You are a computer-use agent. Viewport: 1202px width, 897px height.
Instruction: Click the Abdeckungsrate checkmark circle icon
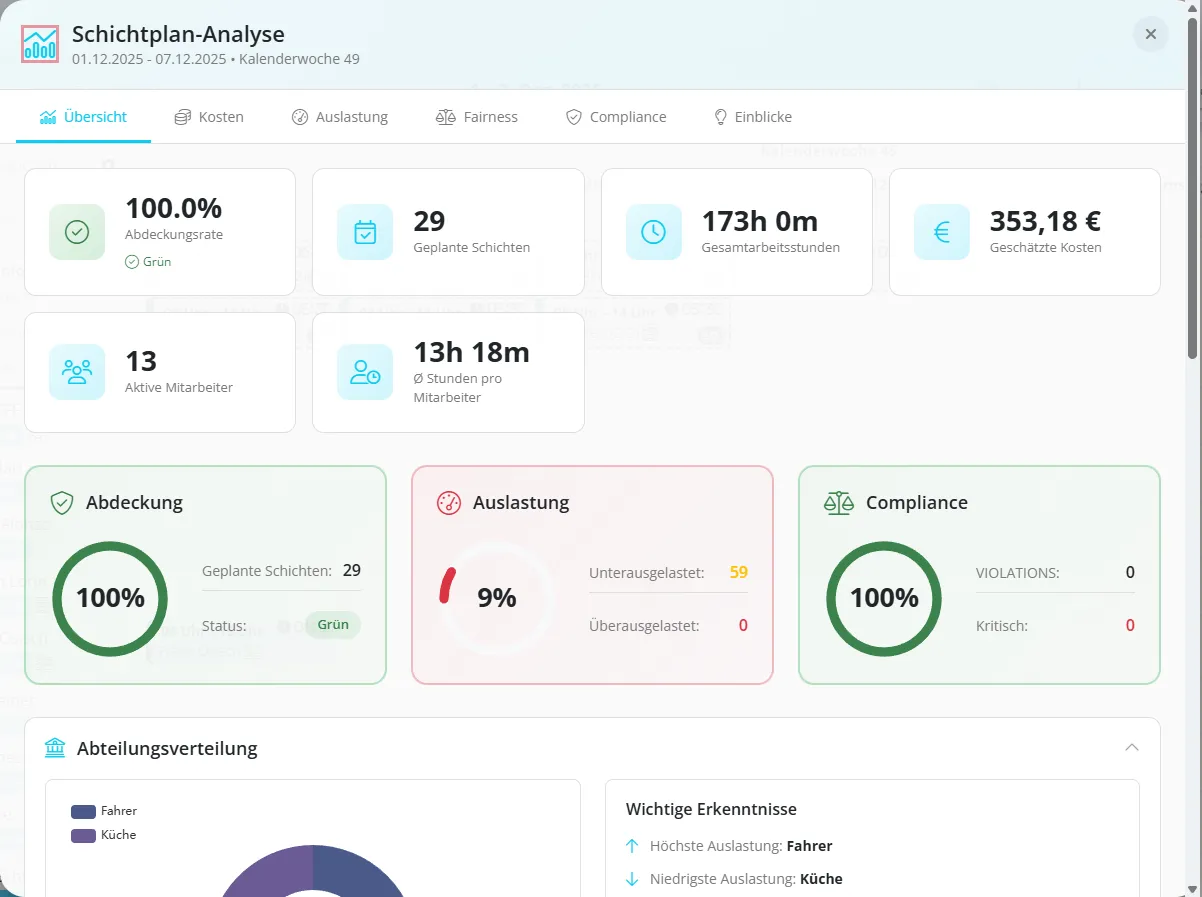point(77,232)
